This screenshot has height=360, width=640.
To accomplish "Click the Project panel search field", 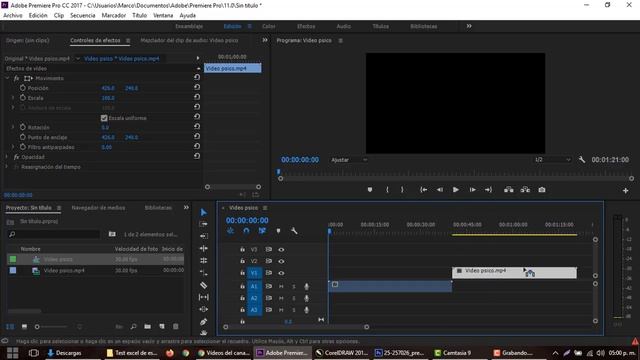I will 53,234.
